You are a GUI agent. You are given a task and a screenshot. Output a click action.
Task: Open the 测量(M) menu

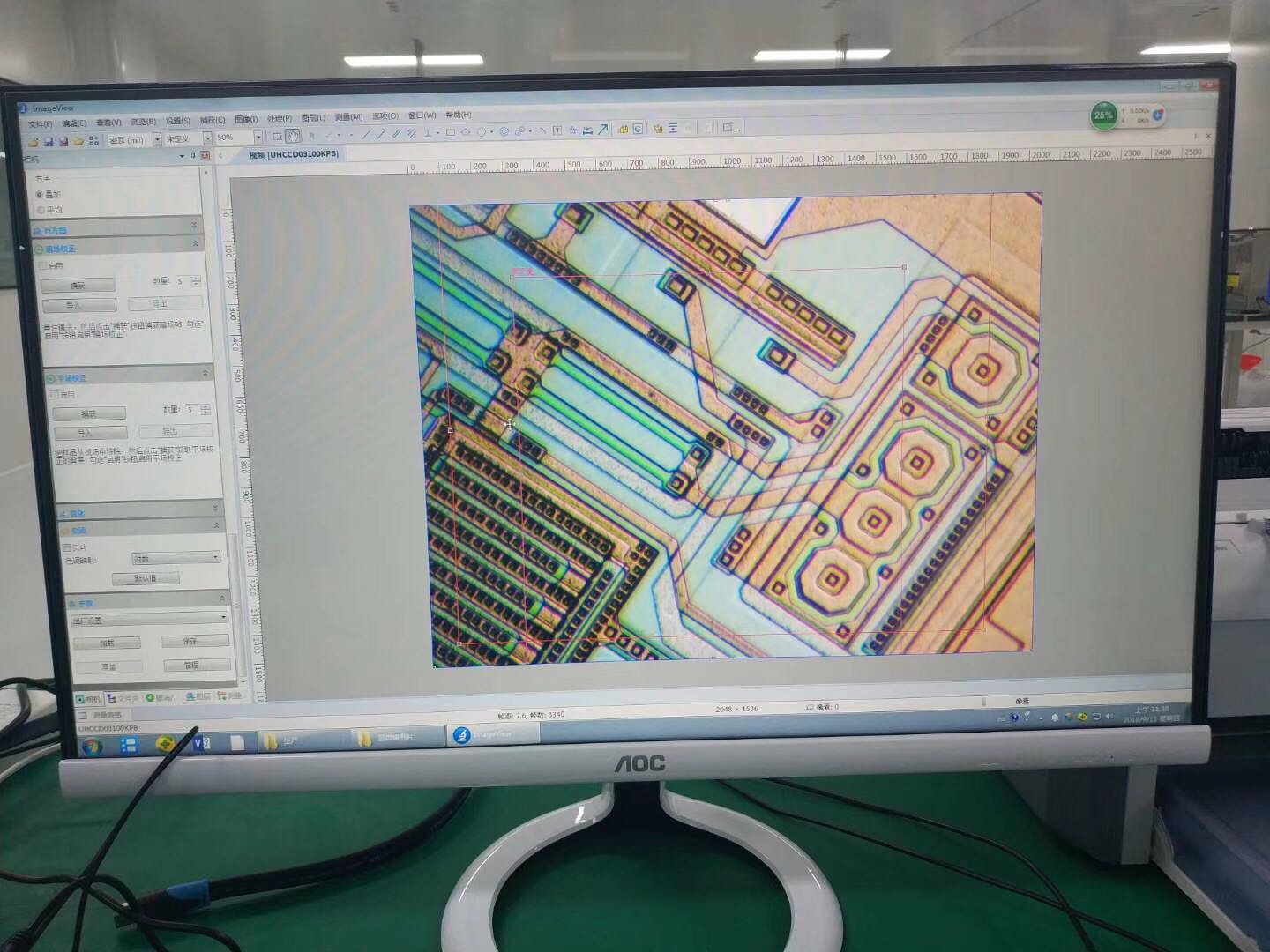click(349, 117)
